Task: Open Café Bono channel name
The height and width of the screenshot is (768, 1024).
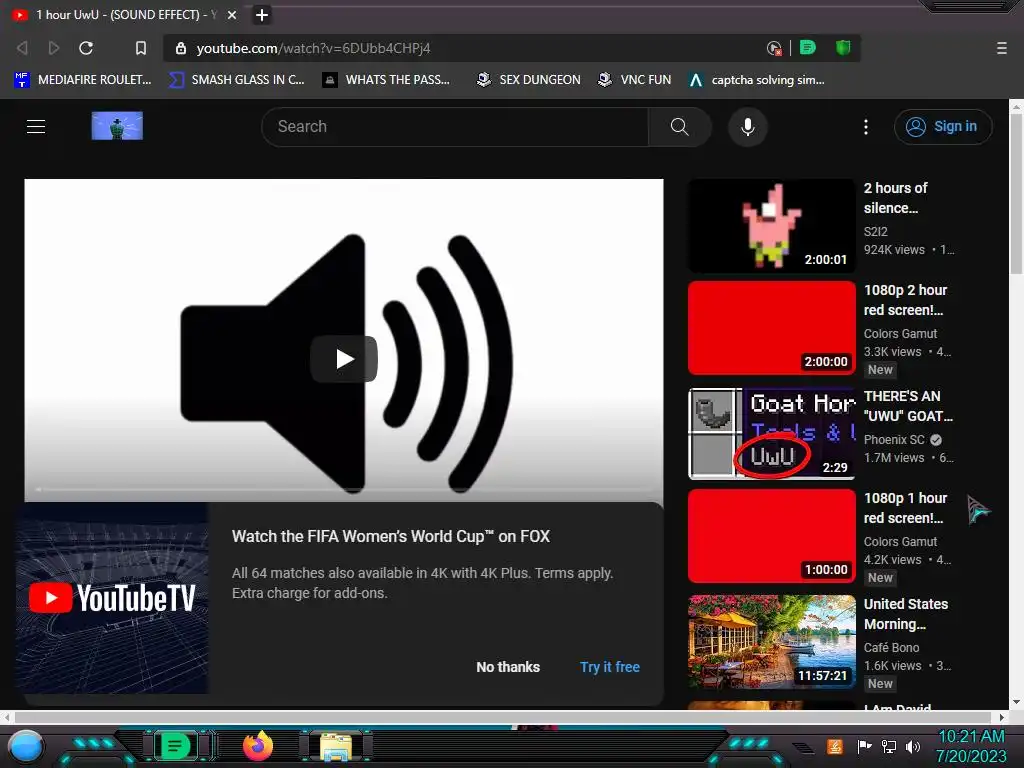Action: [x=891, y=647]
